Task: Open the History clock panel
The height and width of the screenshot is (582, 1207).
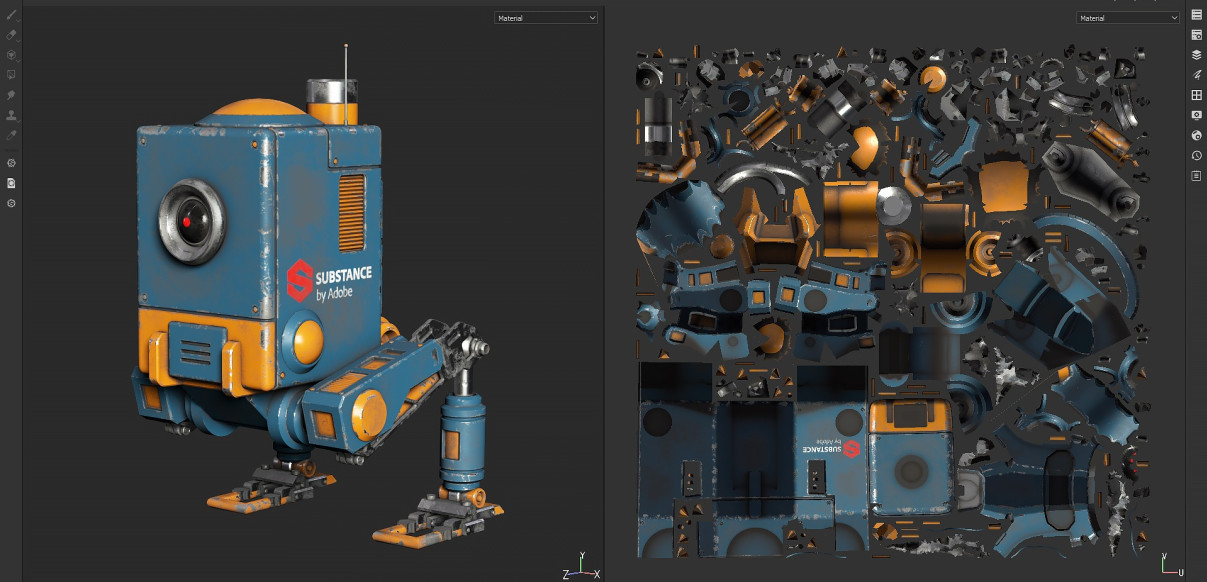Action: 1196,155
